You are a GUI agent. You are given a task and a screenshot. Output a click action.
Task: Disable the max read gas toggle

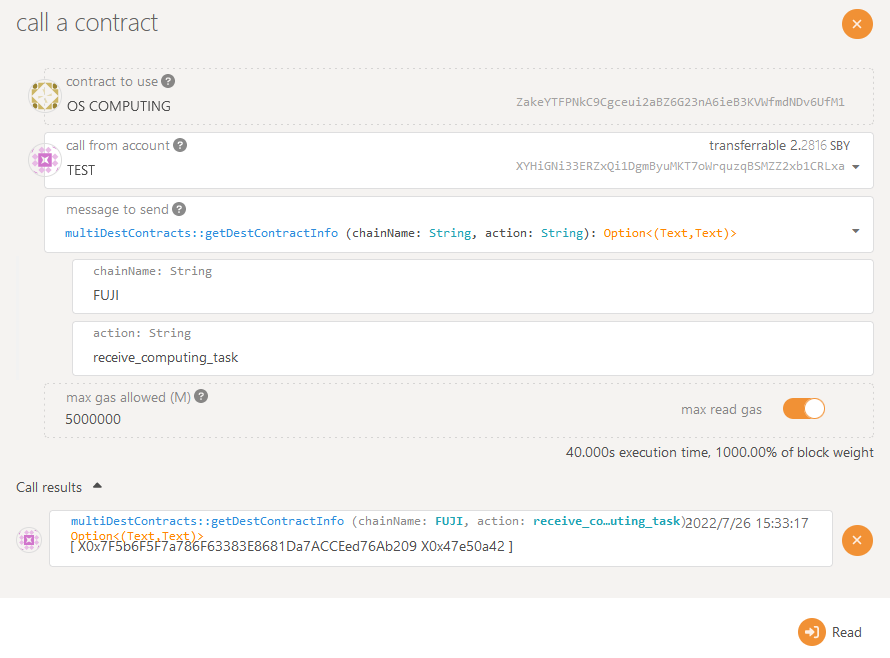click(x=803, y=408)
